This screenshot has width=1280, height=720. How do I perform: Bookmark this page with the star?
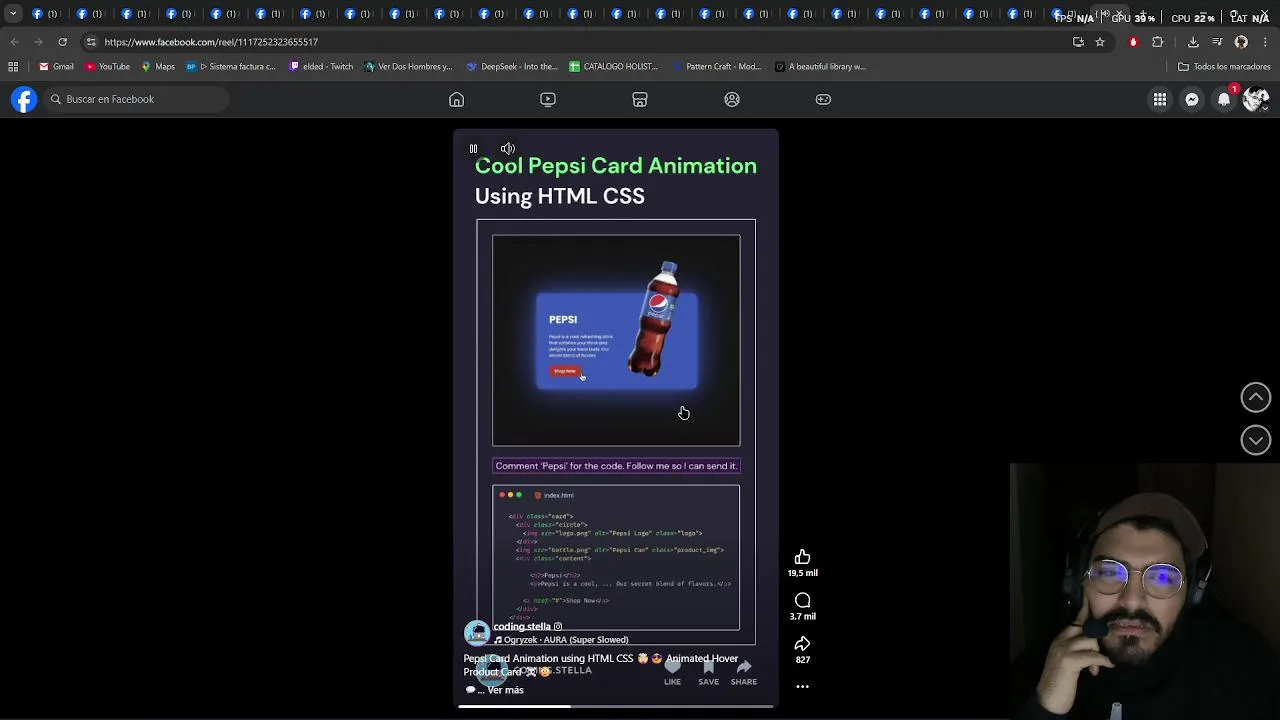[1100, 42]
